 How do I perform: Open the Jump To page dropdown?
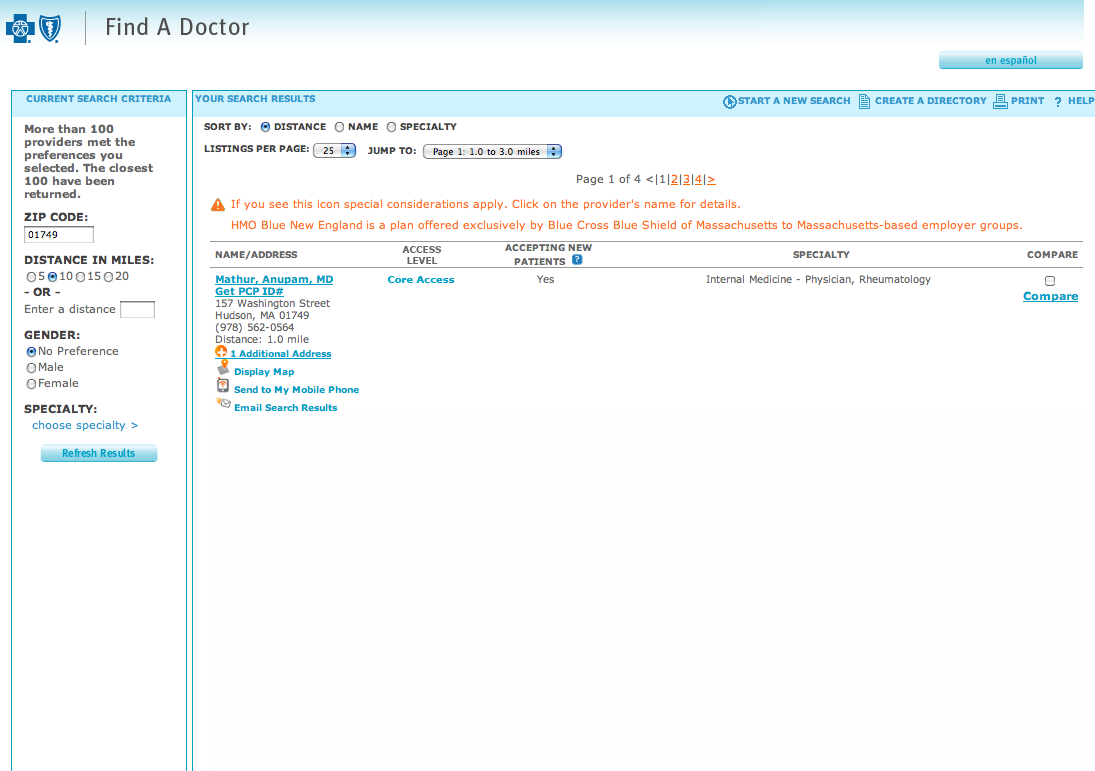[x=492, y=152]
